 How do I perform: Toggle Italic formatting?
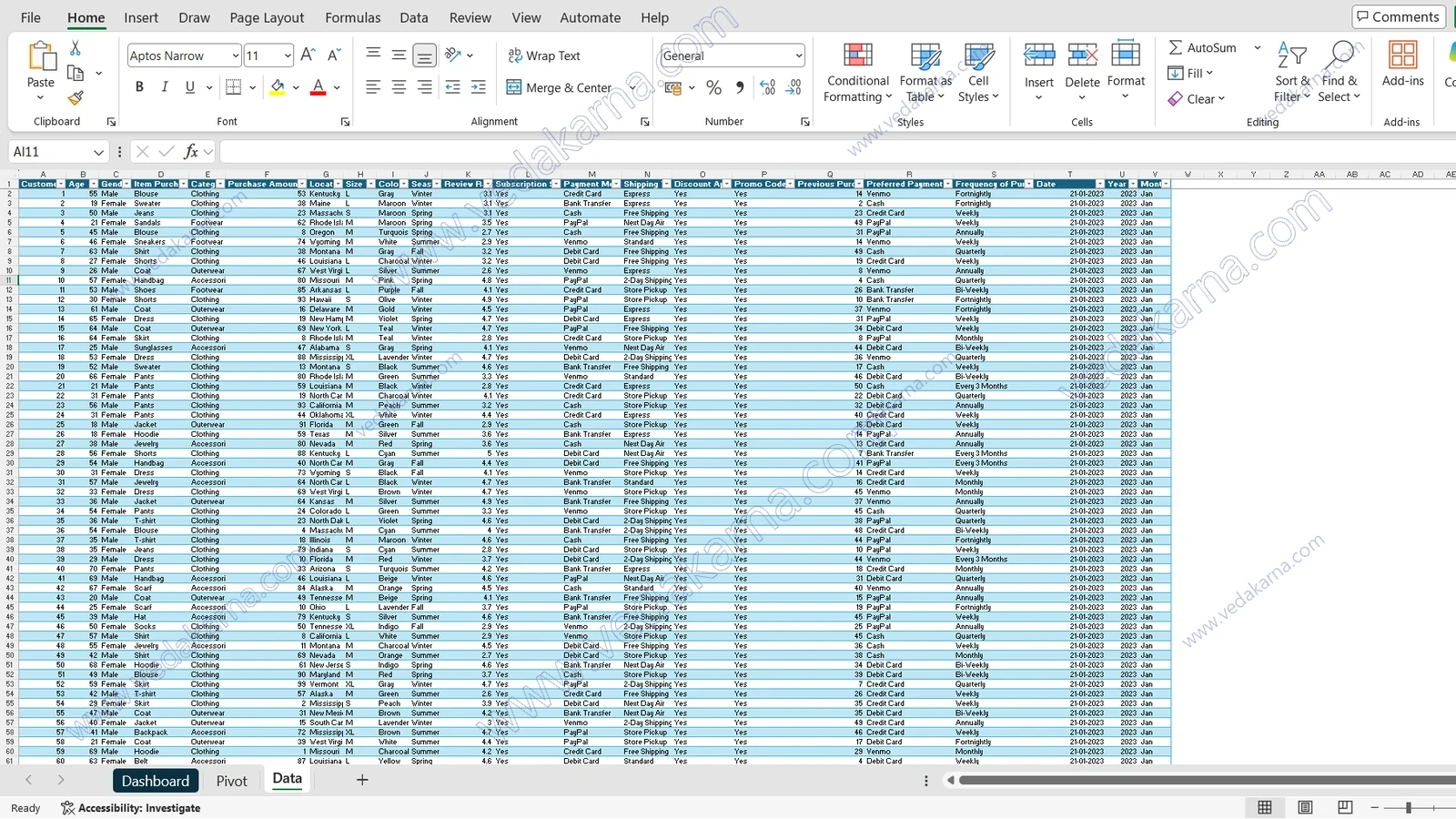point(165,87)
